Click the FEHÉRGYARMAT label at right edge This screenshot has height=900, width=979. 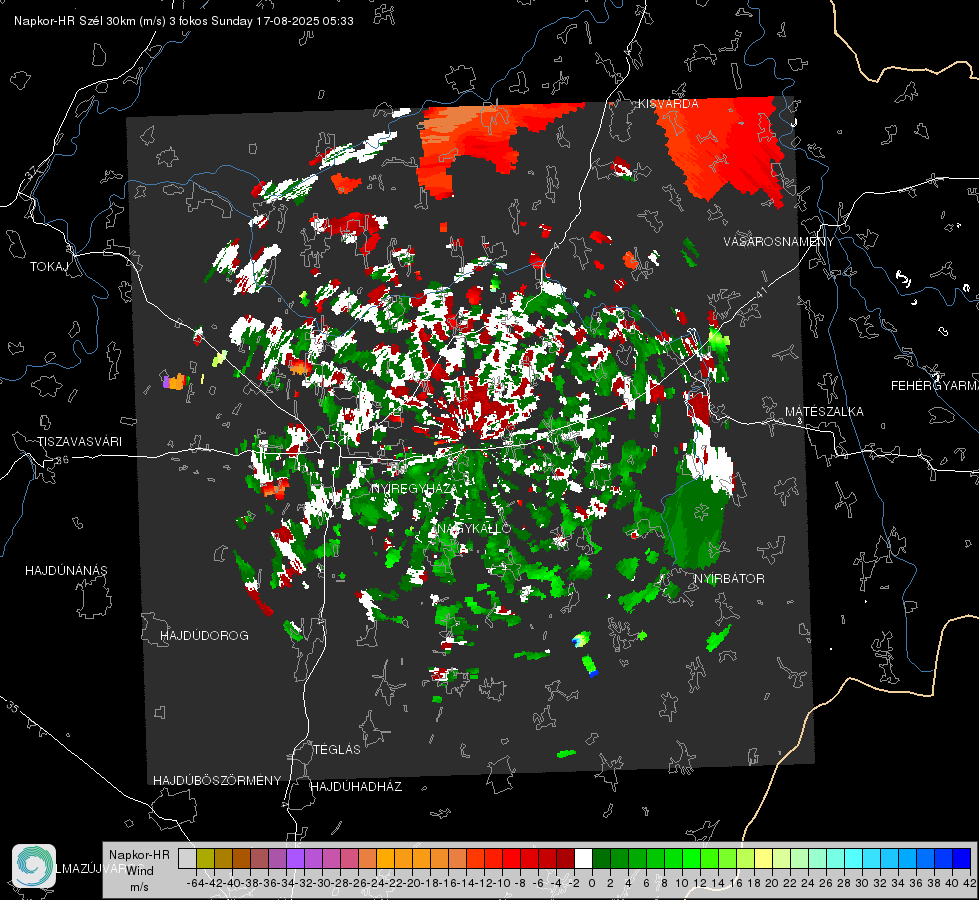(x=934, y=386)
